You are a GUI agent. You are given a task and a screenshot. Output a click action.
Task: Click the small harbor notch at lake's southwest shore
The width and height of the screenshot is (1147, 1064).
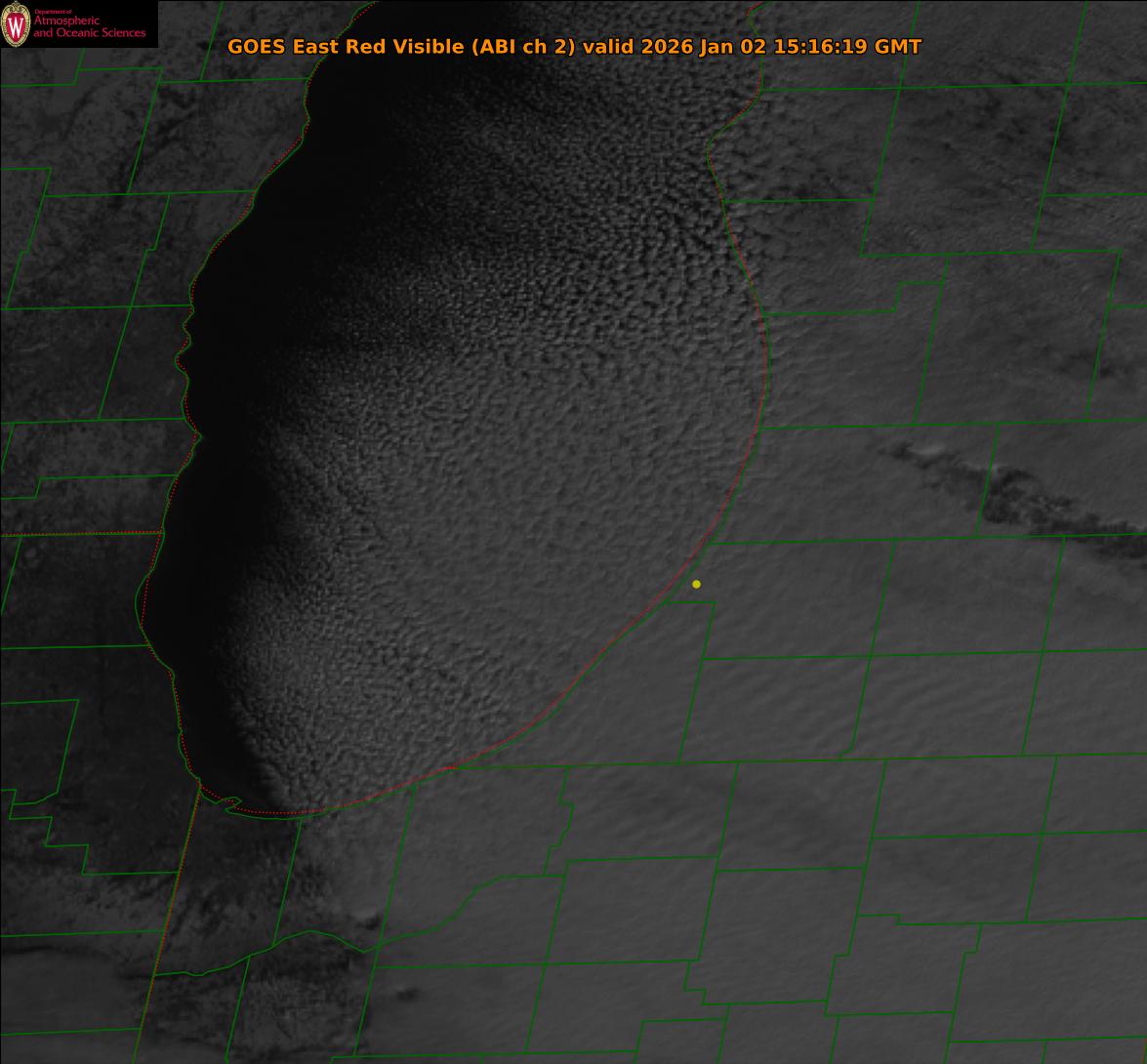click(231, 803)
